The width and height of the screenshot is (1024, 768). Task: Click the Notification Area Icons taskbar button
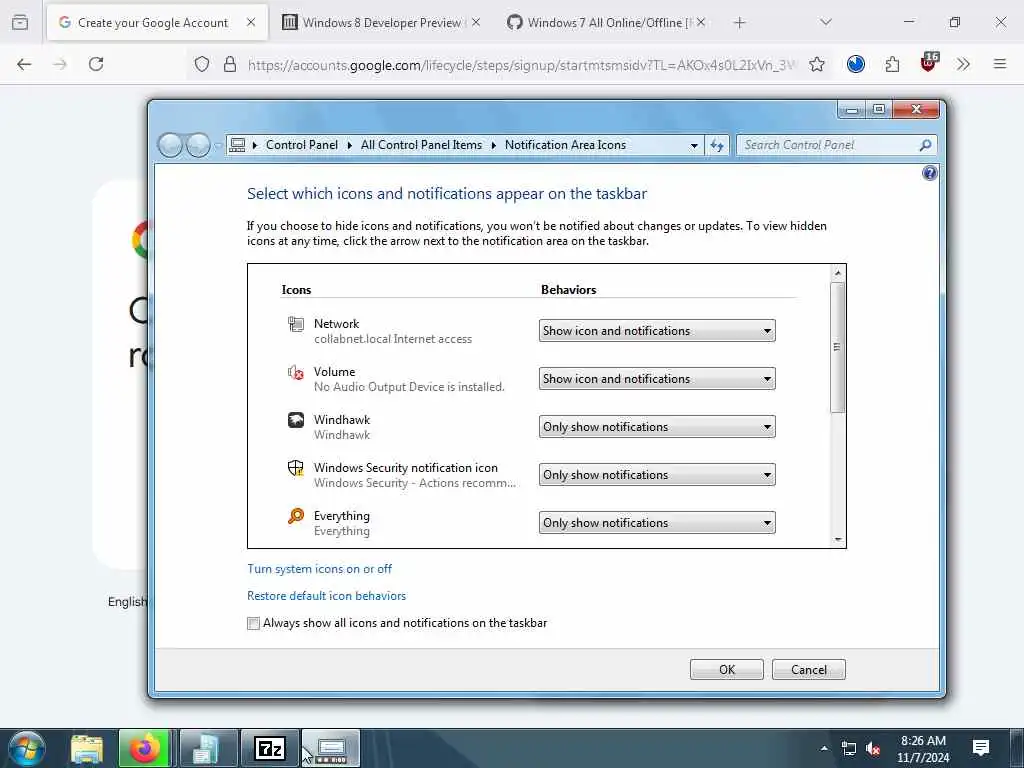pos(331,749)
